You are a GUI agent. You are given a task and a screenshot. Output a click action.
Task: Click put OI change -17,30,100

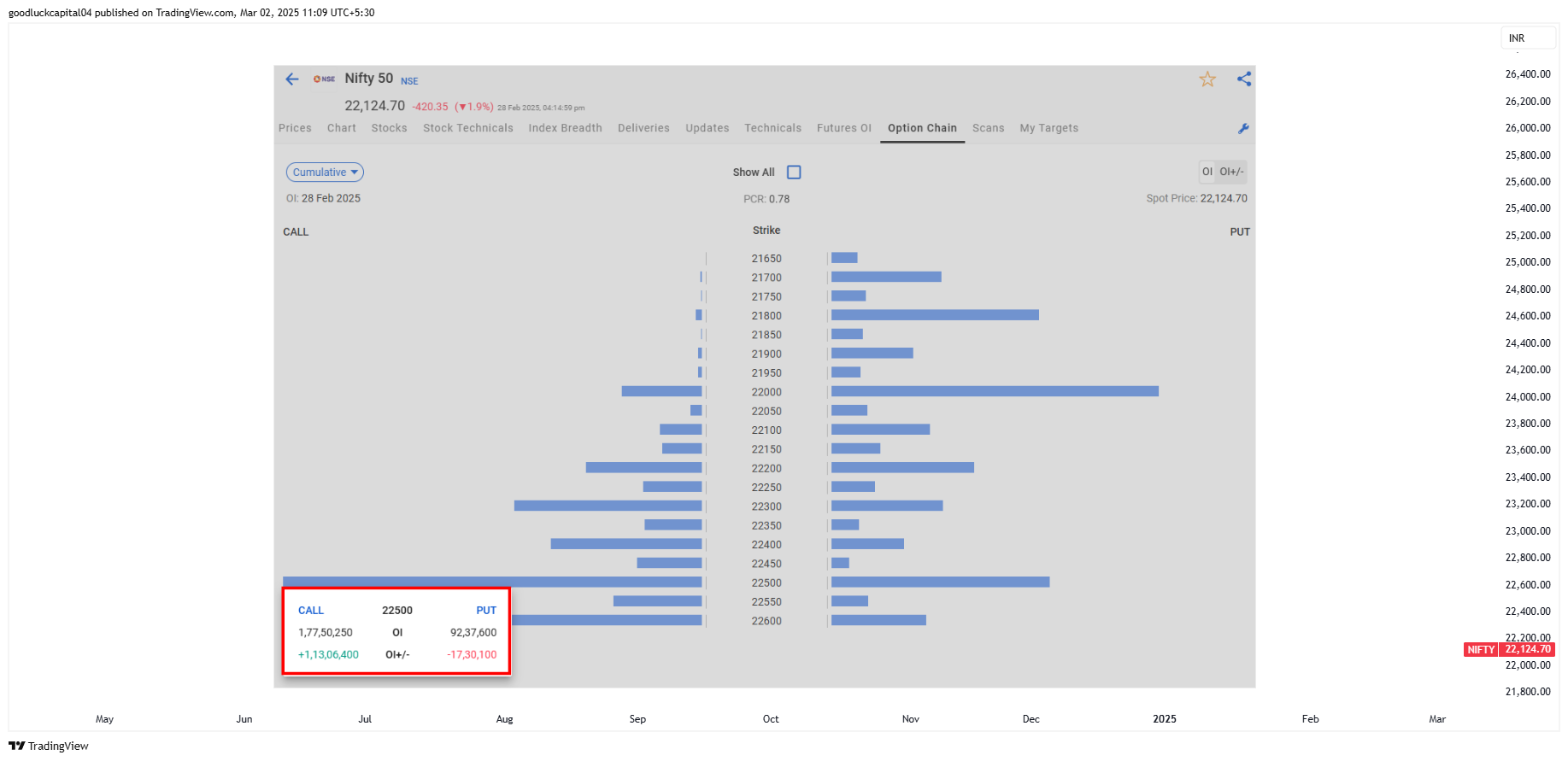click(x=472, y=655)
